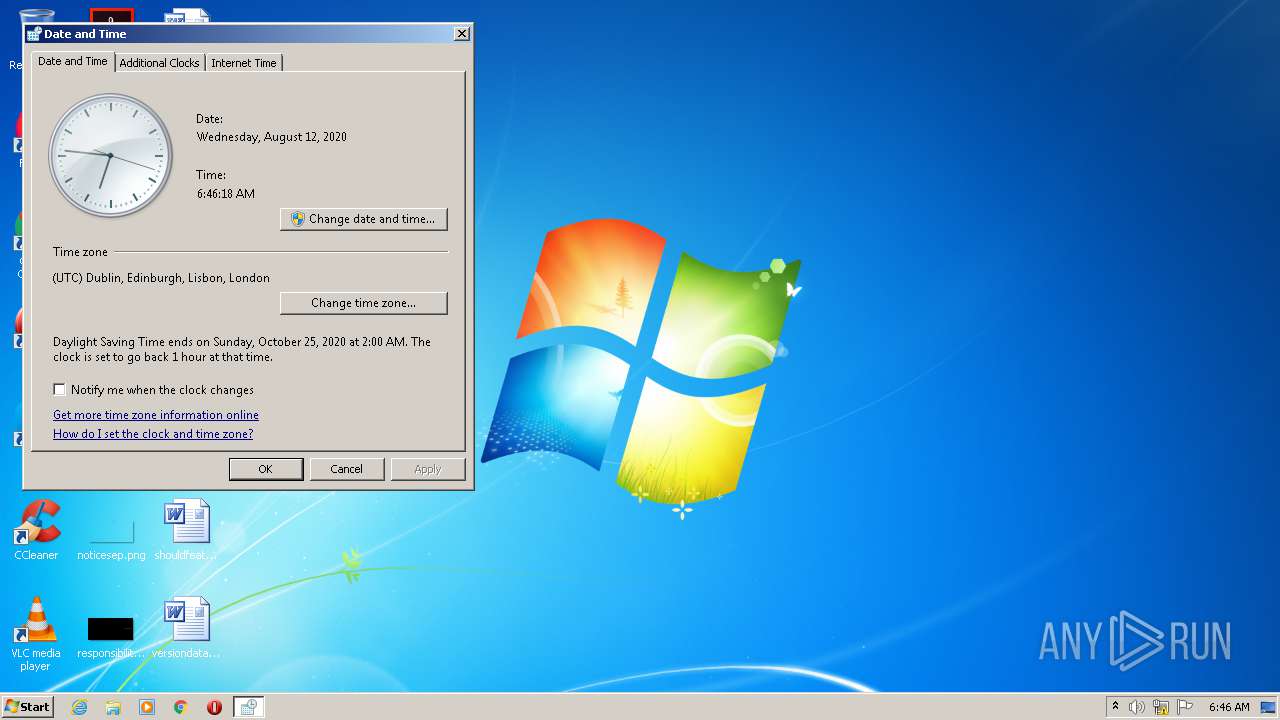The width and height of the screenshot is (1280, 720).
Task: Open Windows Explorer folder icon on taskbar
Action: [x=113, y=707]
